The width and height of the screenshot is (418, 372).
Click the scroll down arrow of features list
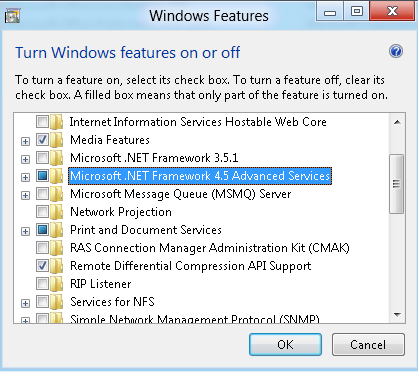coord(397,314)
